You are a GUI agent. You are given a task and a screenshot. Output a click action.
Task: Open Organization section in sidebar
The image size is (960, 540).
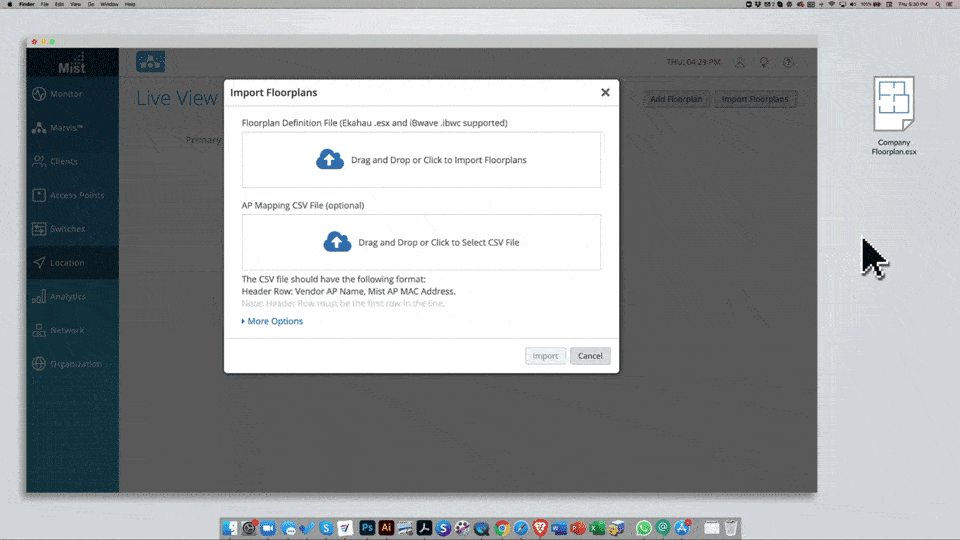[75, 364]
